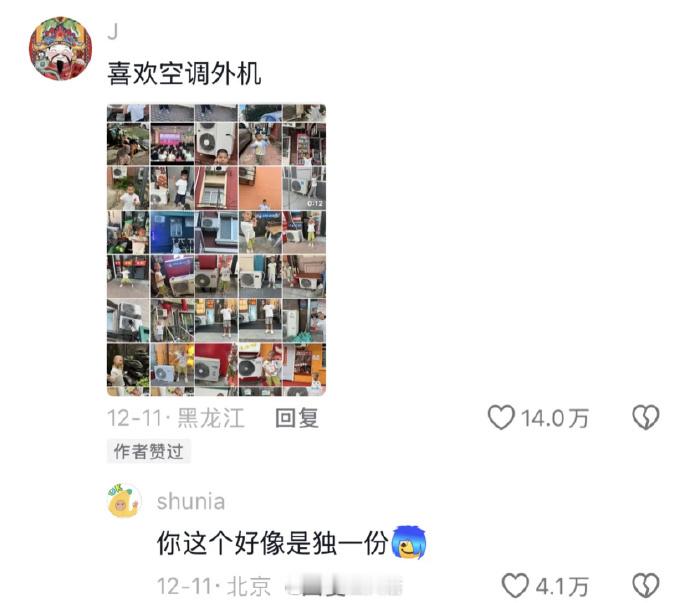The width and height of the screenshot is (690, 603).
Task: Like J's comment with the heart icon
Action: click(x=501, y=417)
